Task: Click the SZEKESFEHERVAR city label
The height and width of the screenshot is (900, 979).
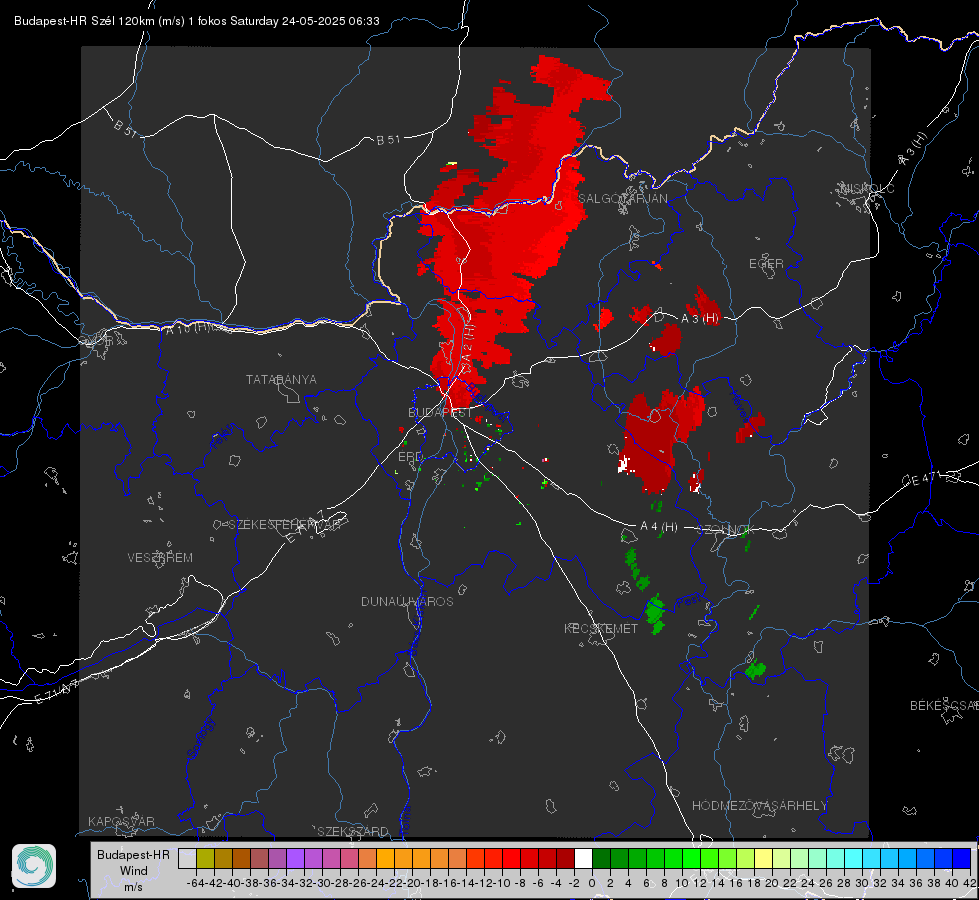Action: (284, 525)
